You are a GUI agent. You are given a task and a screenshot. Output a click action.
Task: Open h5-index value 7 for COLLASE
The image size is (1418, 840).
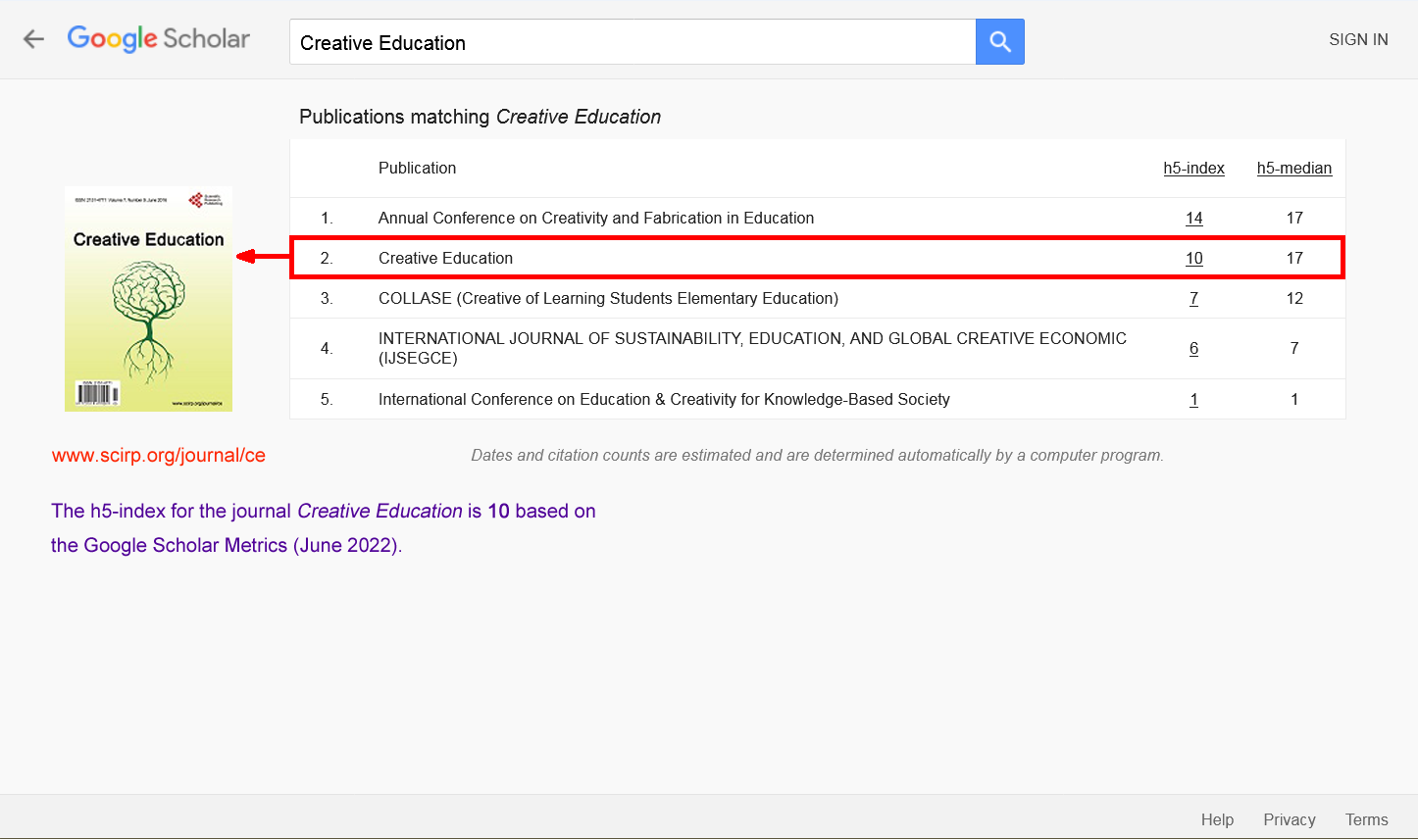pos(1193,298)
